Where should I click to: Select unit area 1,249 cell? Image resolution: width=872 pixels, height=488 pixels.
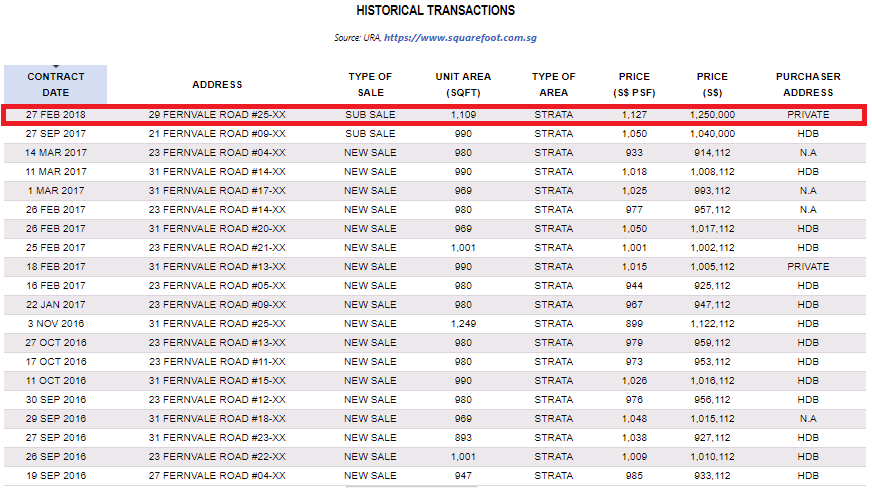tap(463, 323)
